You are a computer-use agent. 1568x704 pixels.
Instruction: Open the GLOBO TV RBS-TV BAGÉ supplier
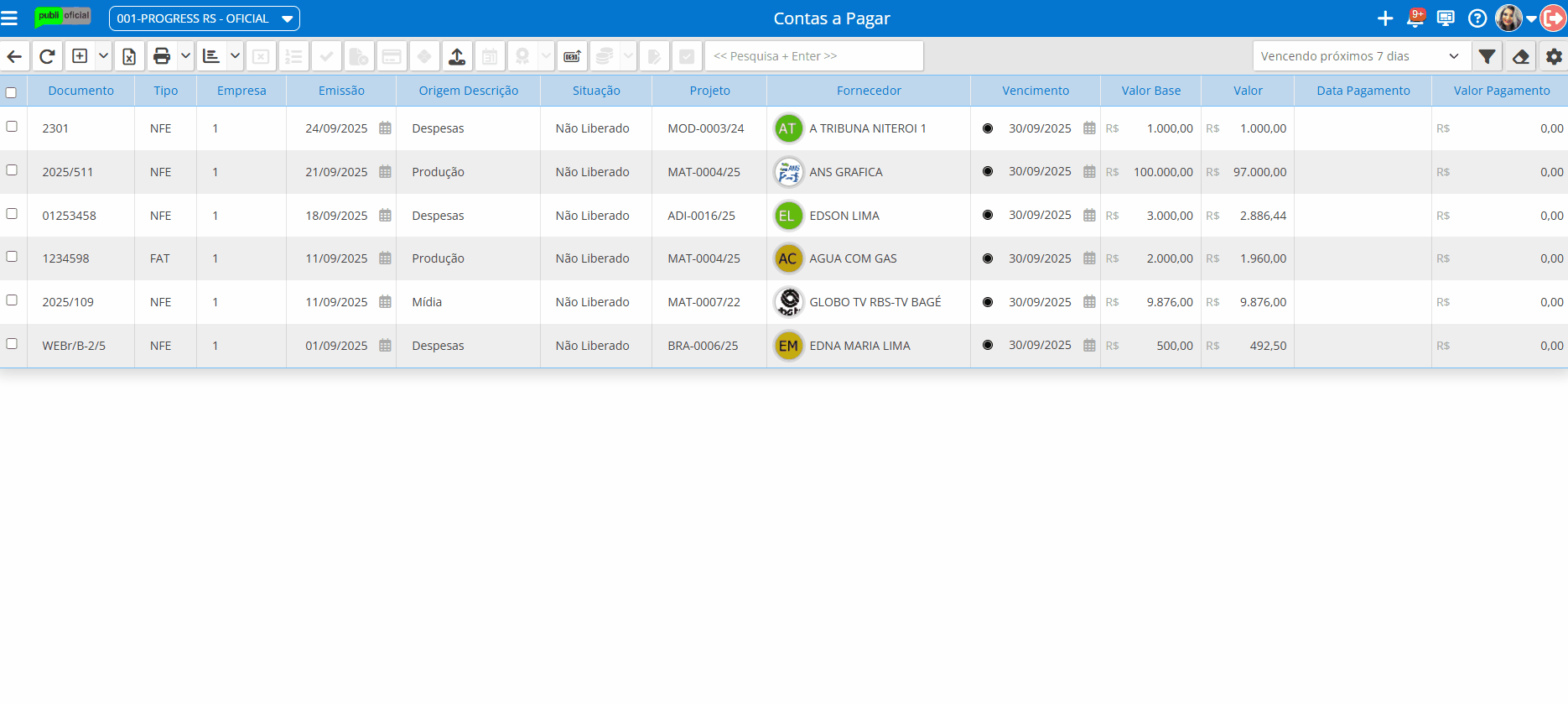tap(875, 302)
